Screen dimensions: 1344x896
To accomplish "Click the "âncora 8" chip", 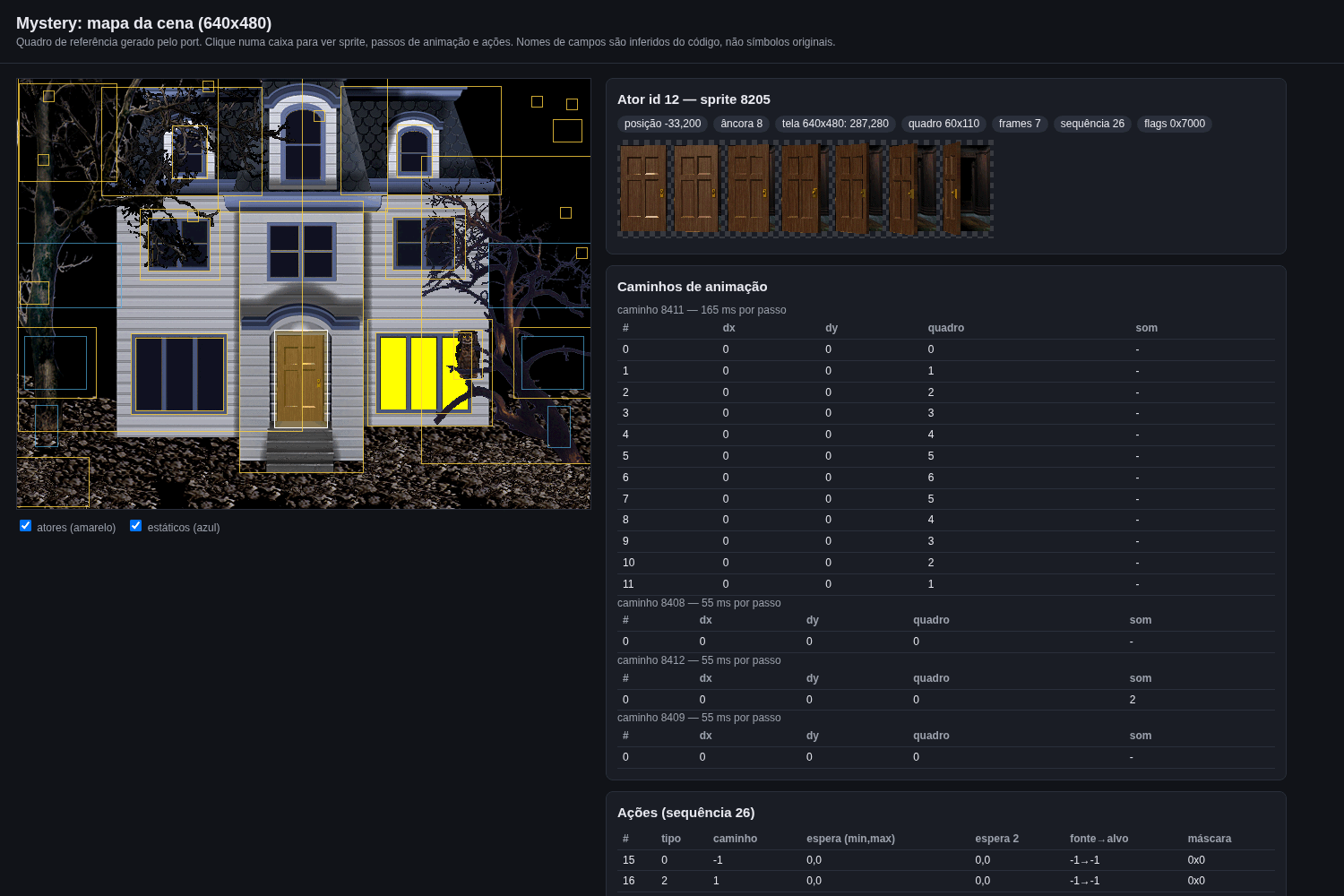I will click(x=742, y=124).
